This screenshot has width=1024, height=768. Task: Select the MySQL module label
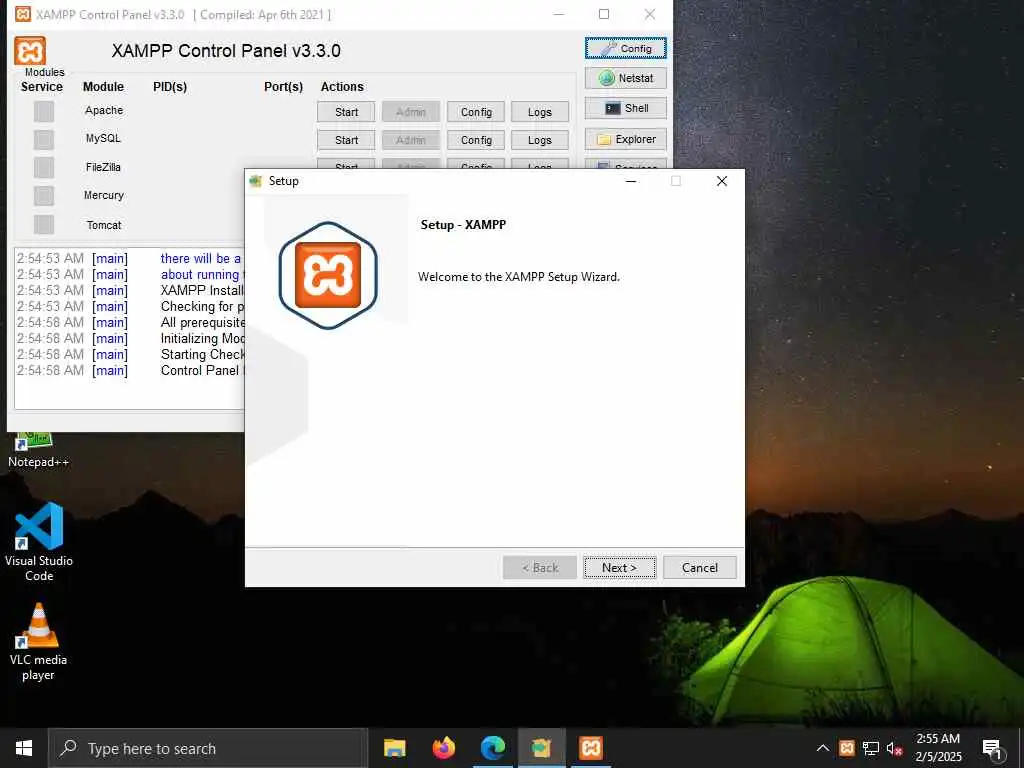pyautogui.click(x=103, y=138)
